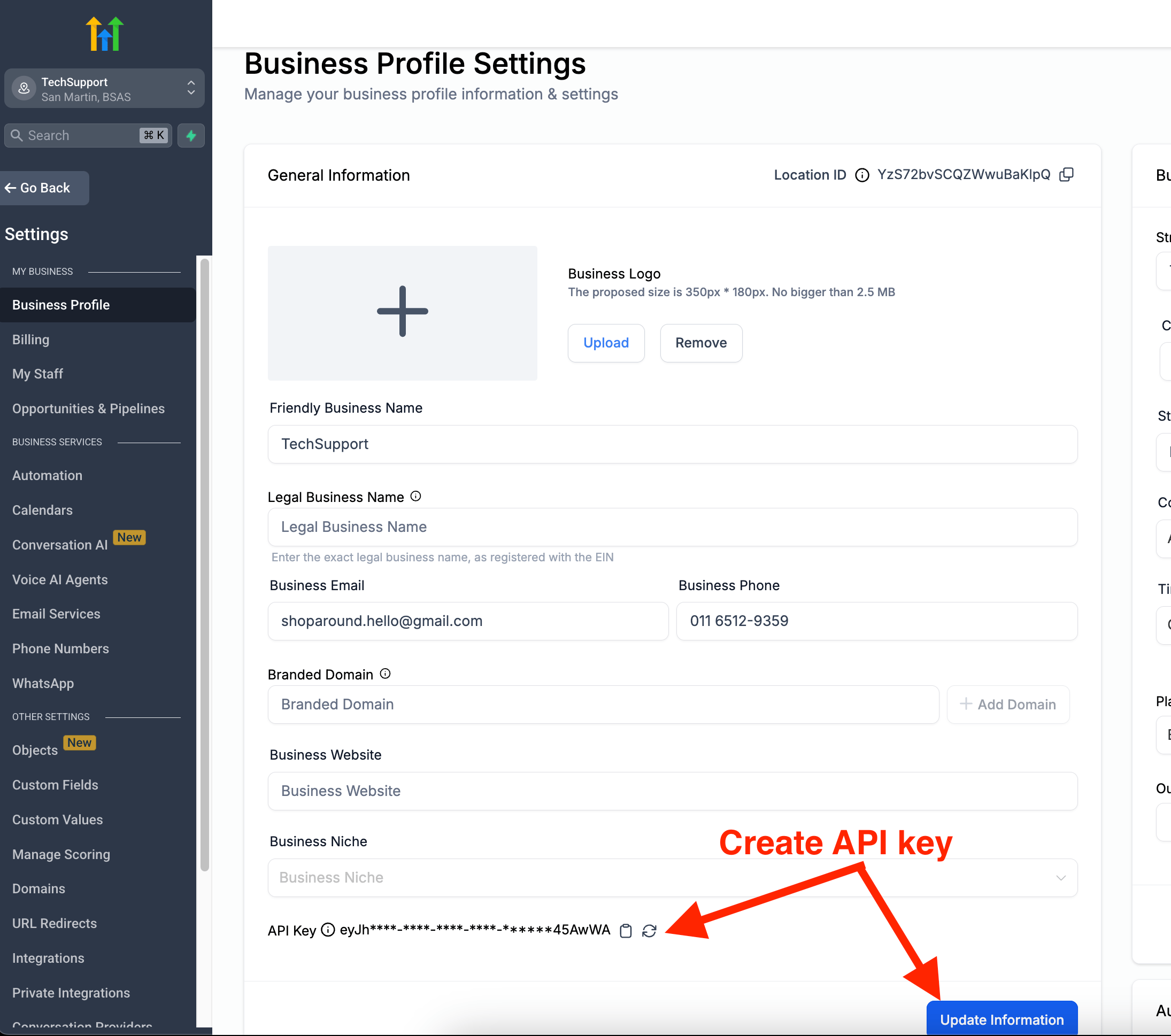This screenshot has width=1171, height=1036.
Task: Click the Business Phone field
Action: 876,621
